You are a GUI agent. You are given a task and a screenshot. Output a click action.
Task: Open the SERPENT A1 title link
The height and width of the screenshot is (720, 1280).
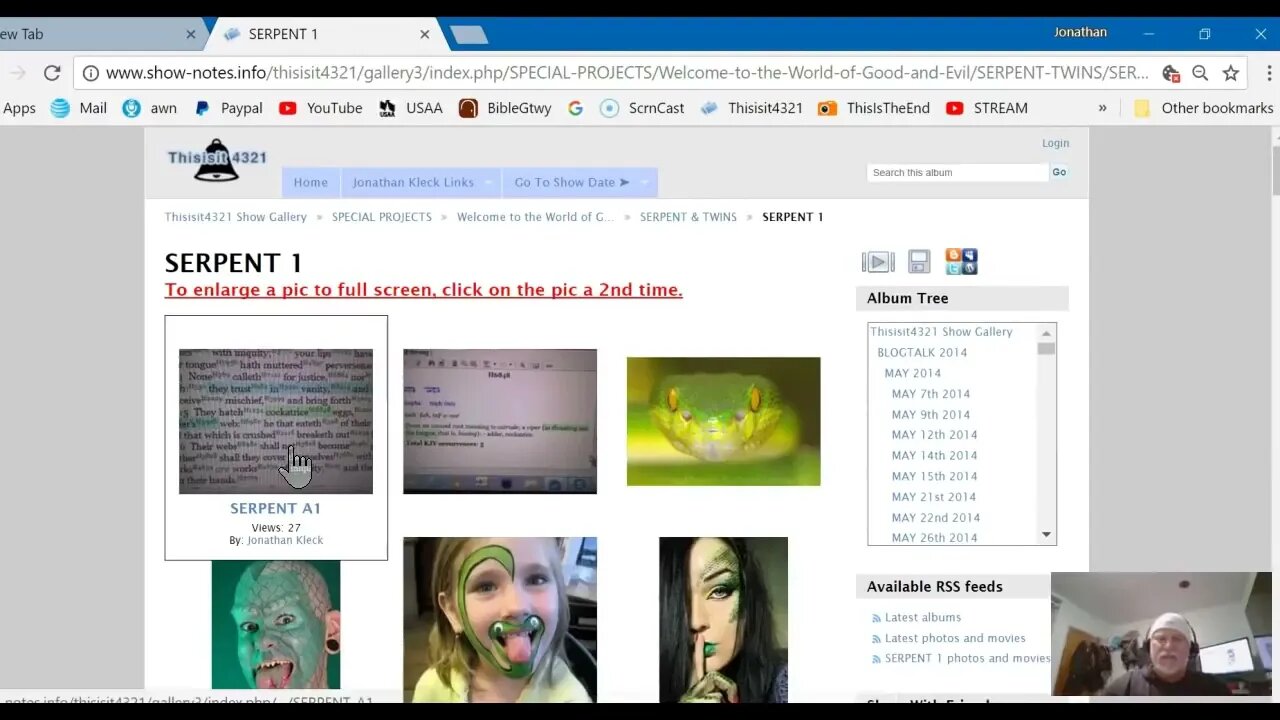pyautogui.click(x=275, y=508)
